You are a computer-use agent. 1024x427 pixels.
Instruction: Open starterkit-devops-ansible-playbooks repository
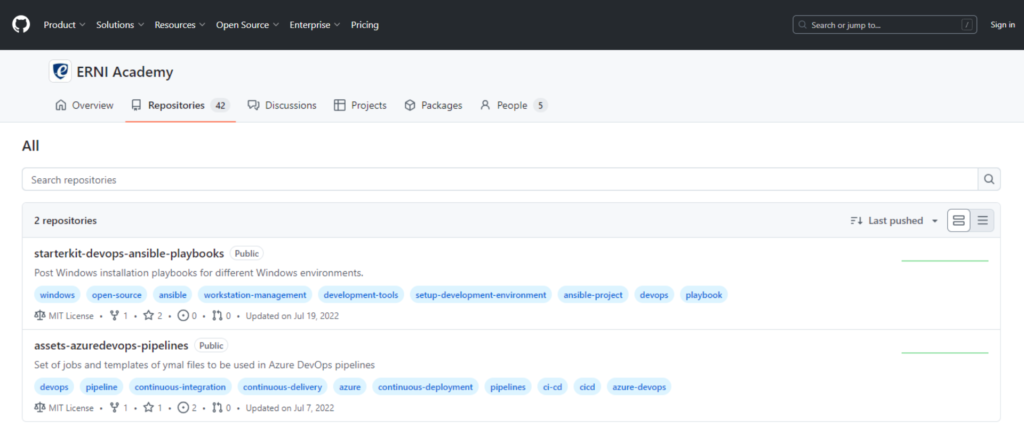pos(129,254)
